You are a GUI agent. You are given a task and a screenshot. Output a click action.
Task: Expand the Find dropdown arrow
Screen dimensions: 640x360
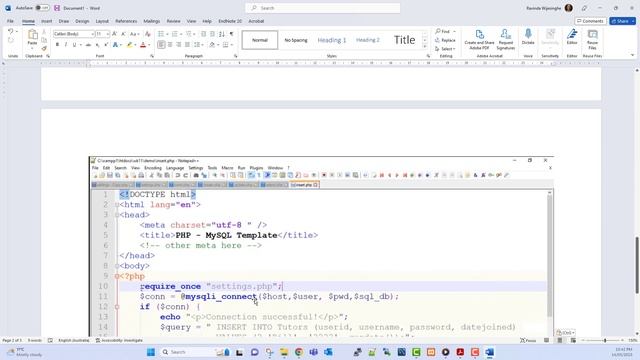pos(454,31)
